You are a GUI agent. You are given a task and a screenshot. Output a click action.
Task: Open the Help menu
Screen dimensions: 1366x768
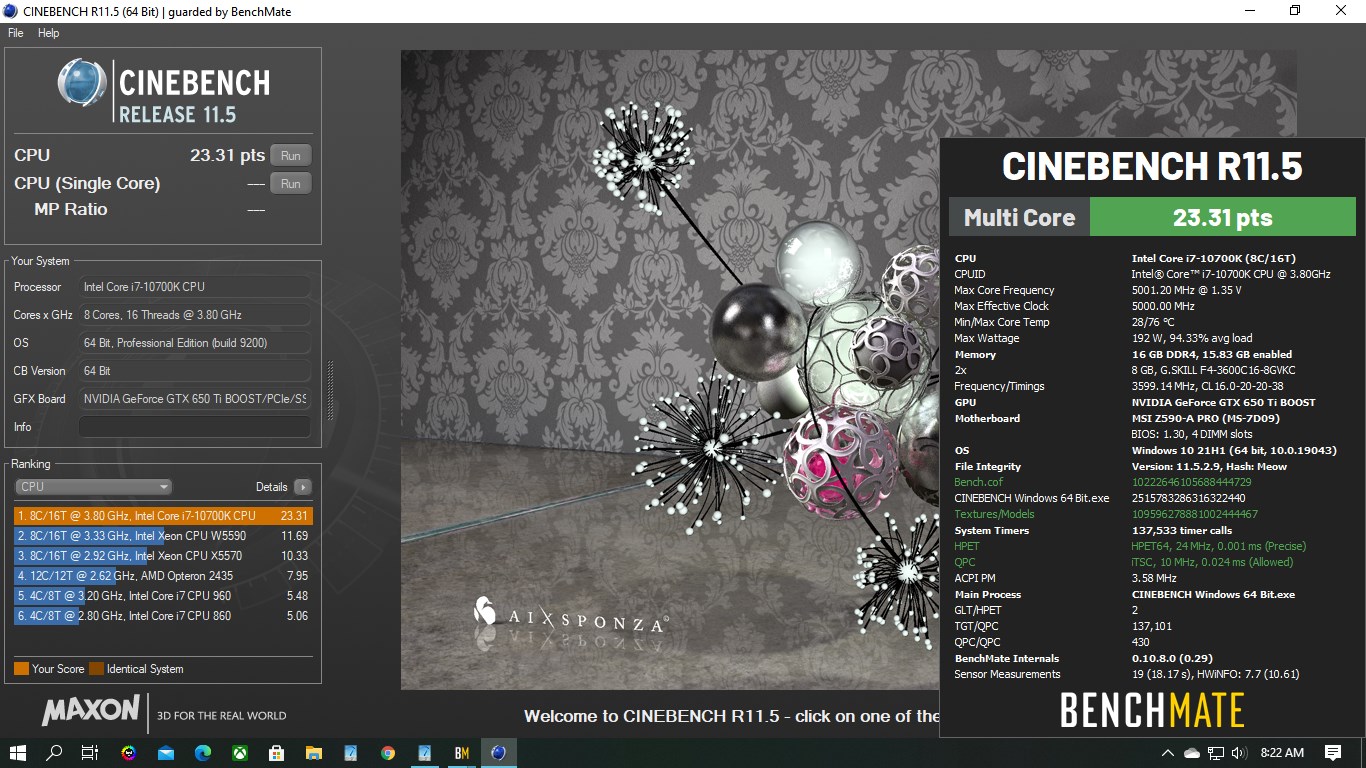tap(48, 33)
